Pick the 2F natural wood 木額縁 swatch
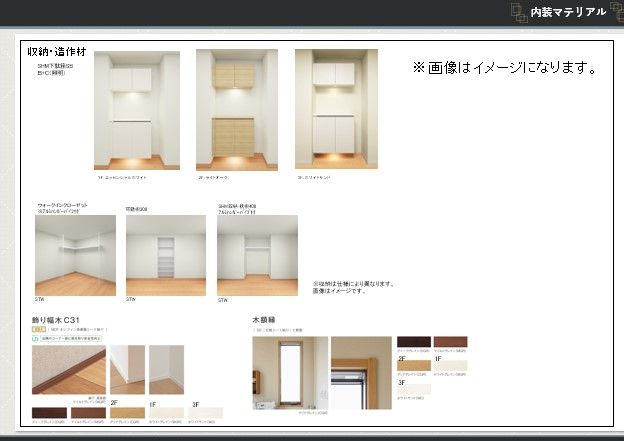Screen dimensions: 624x441 (414, 366)
